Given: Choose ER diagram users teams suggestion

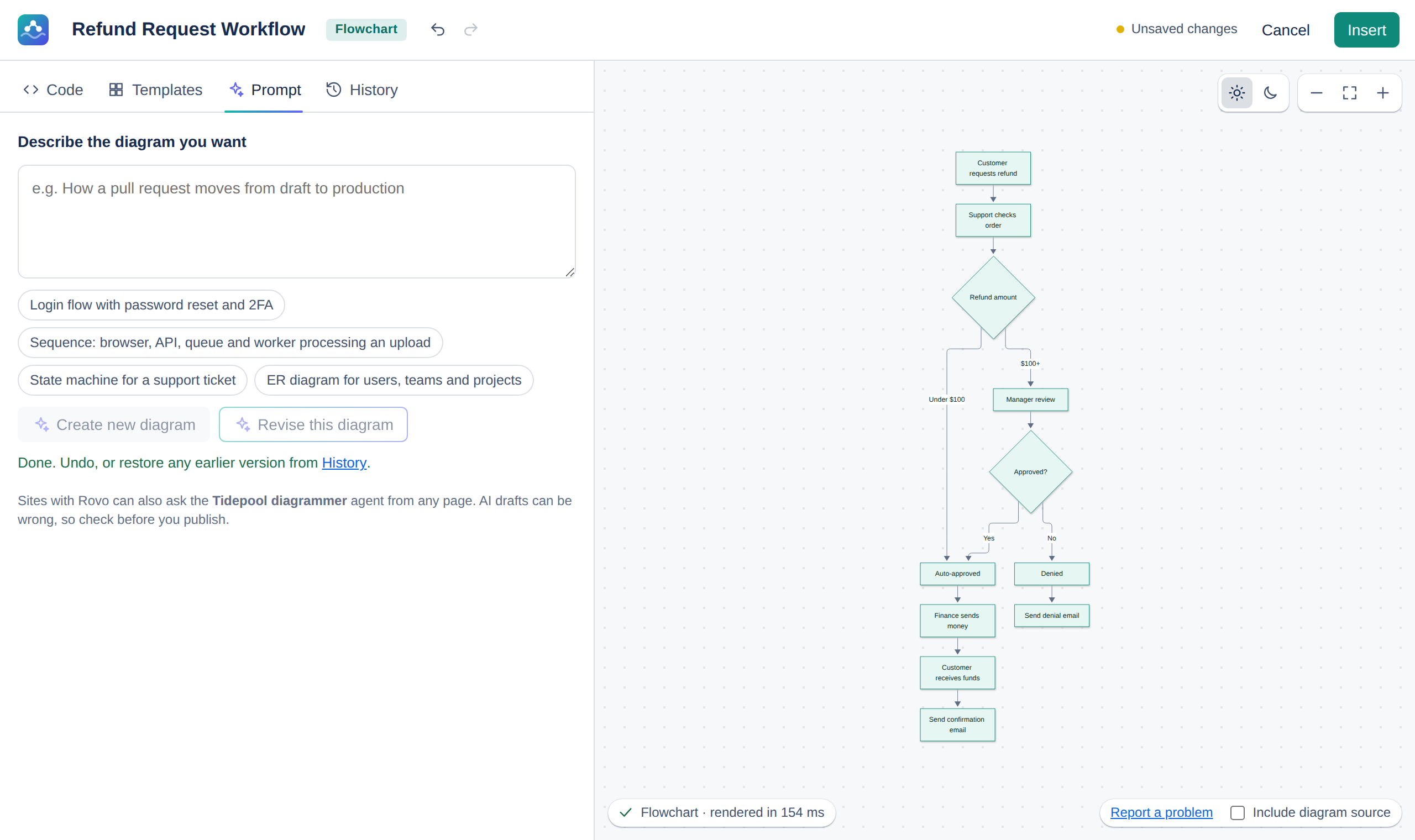Looking at the screenshot, I should pyautogui.click(x=394, y=380).
